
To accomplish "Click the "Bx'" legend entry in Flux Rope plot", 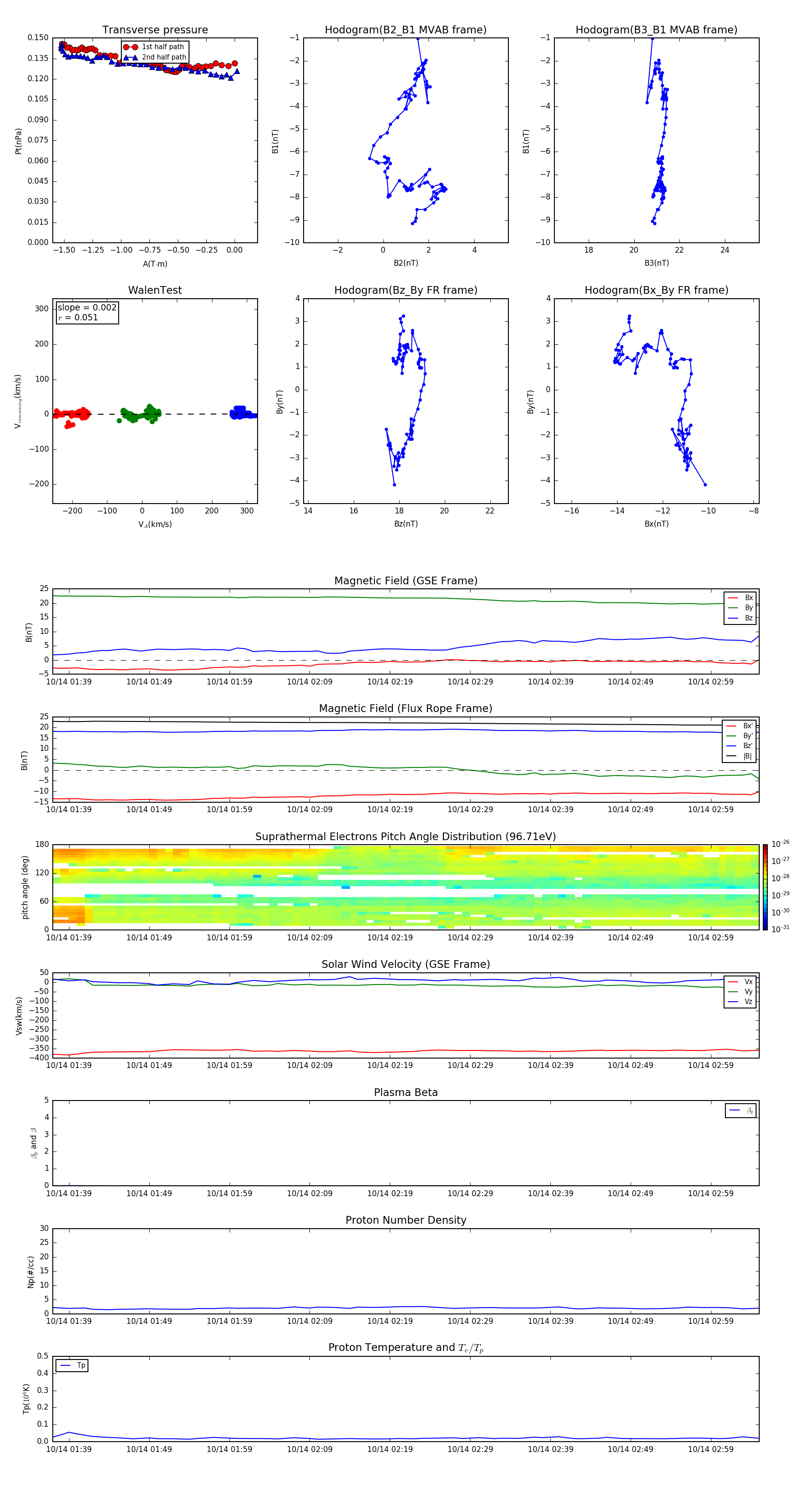I will (x=739, y=726).
